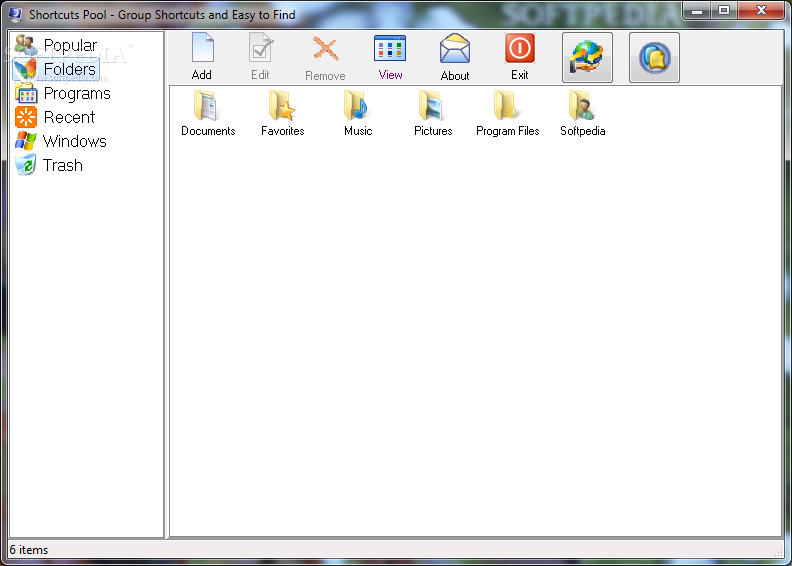Image resolution: width=792 pixels, height=566 pixels.
Task: Click the Remove button label
Action: pos(325,76)
